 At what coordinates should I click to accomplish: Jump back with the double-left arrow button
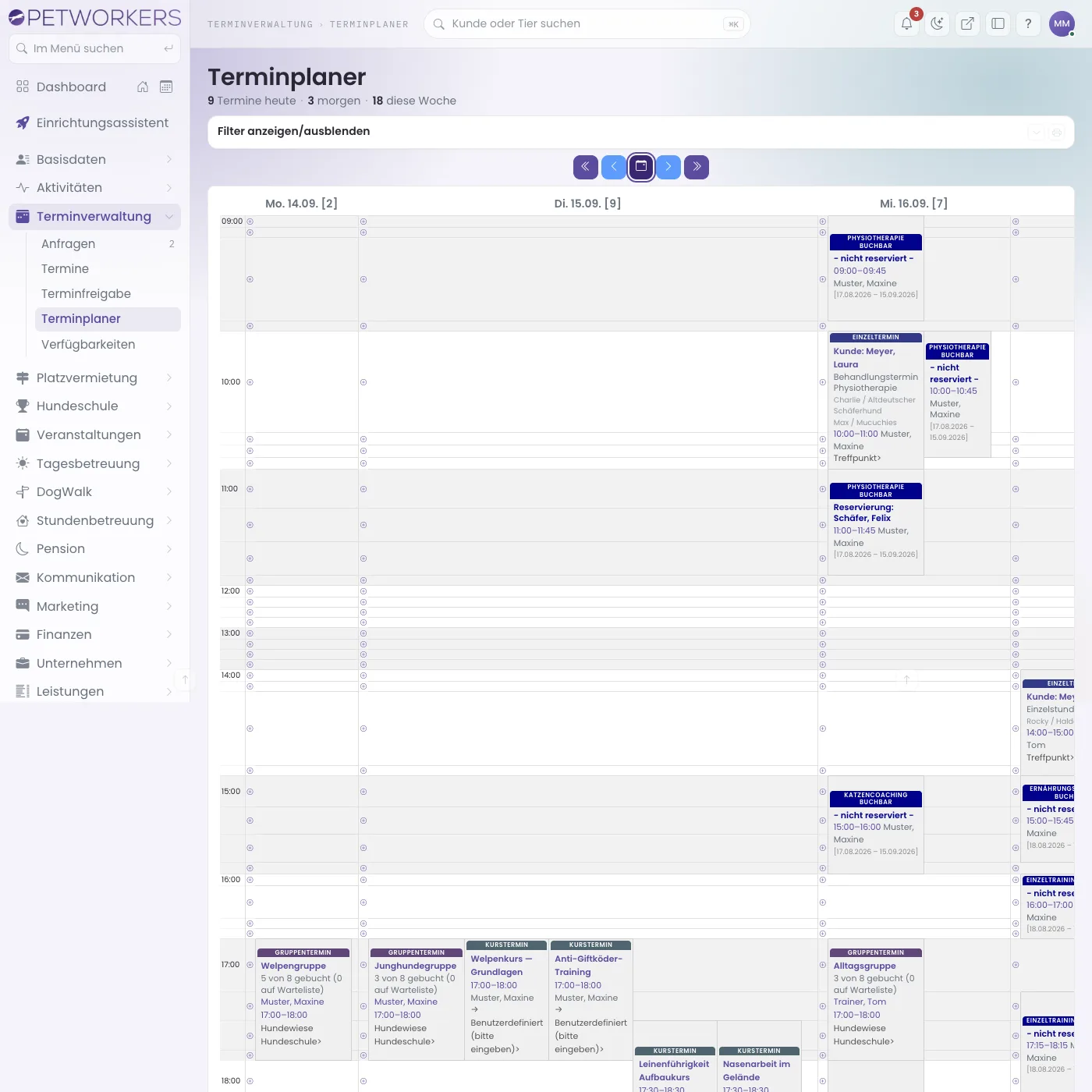pos(586,167)
